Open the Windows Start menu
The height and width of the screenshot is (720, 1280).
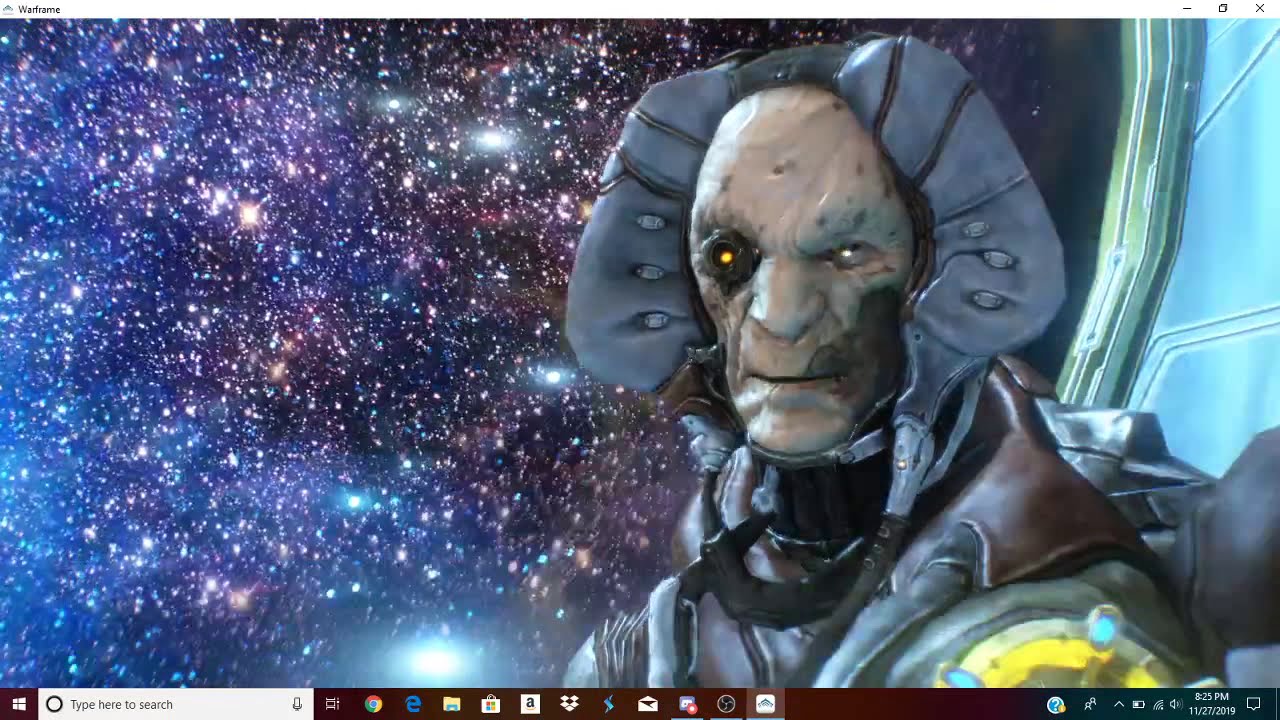[19, 704]
